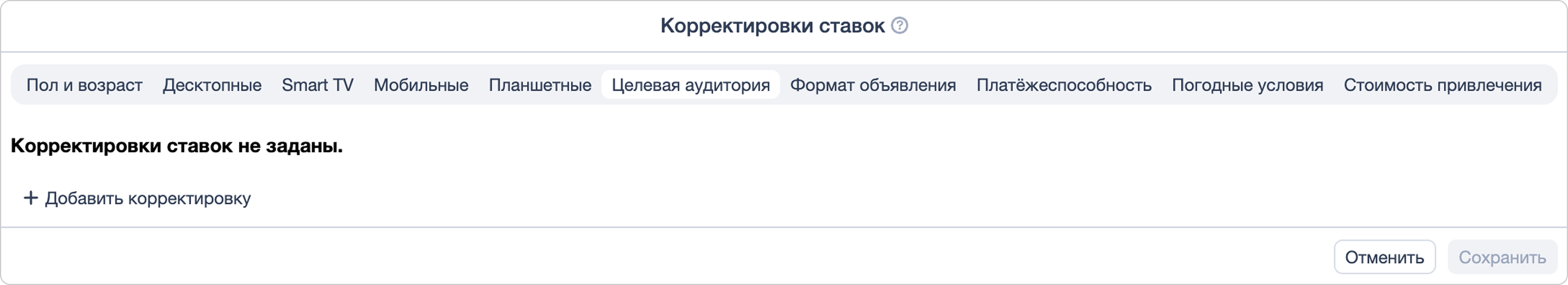Switch to the Десктопные tab
Screen dimensions: 1568x285
212,84
